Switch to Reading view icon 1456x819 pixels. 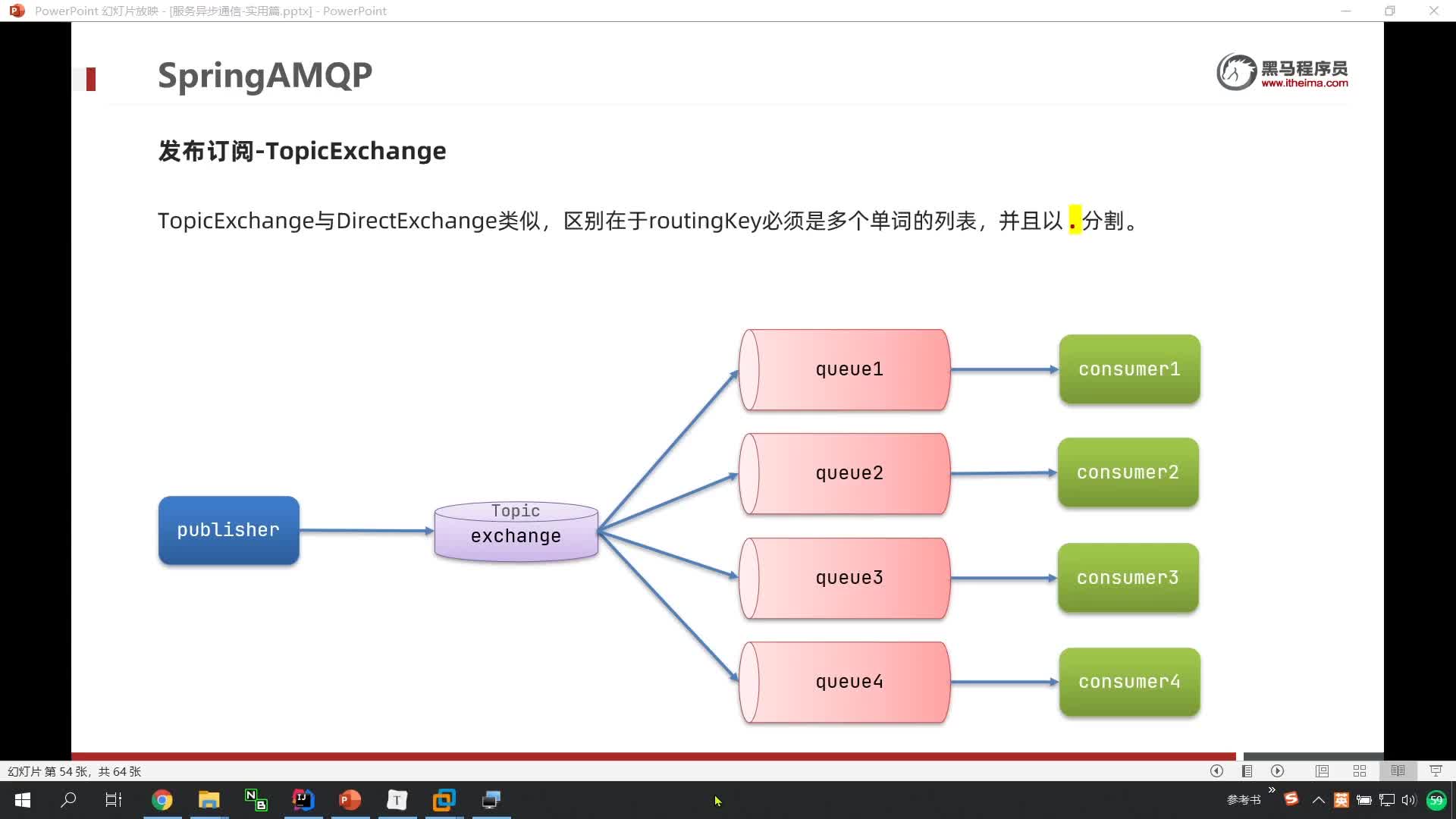[1398, 770]
